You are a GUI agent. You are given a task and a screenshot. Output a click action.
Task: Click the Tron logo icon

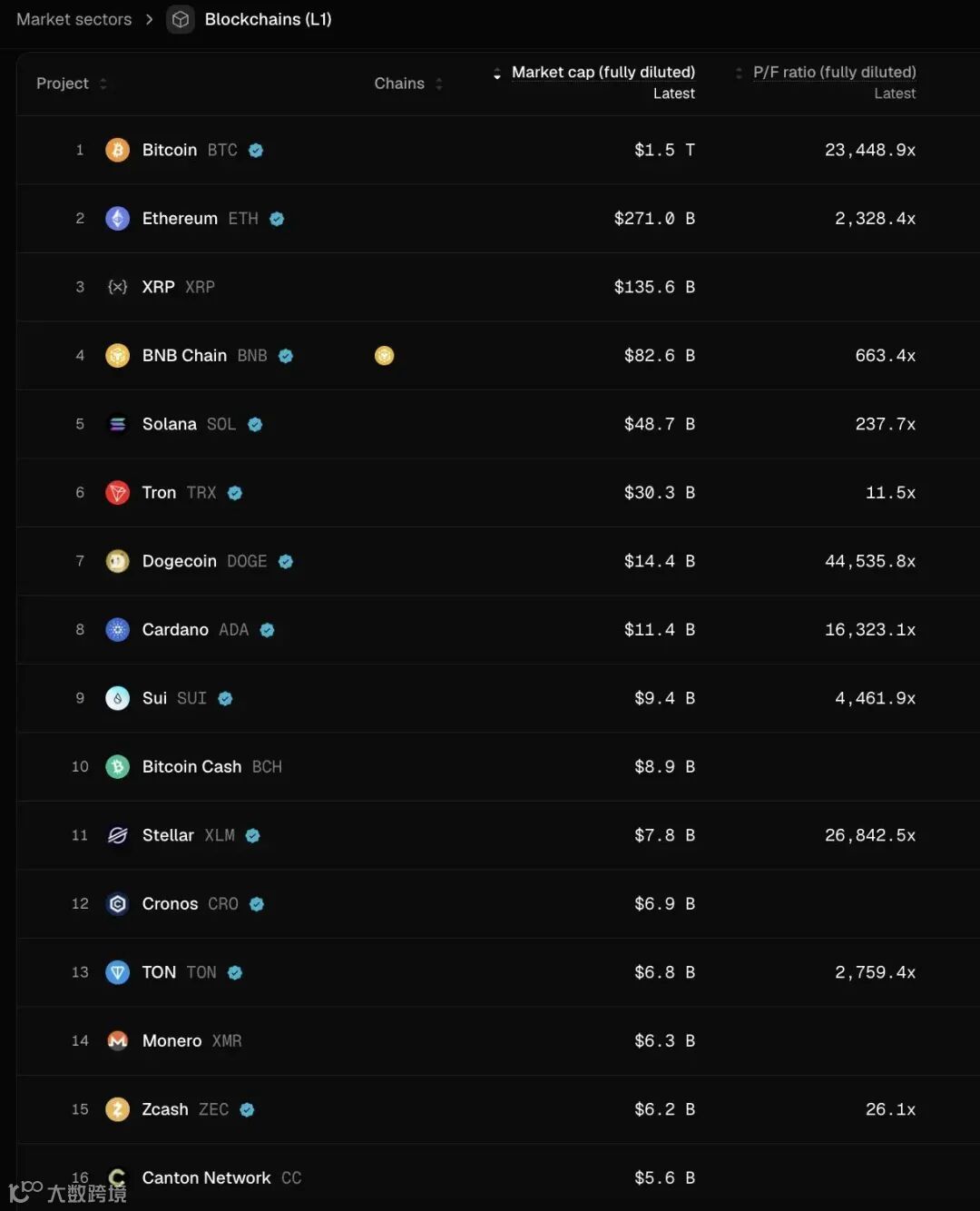pos(117,493)
